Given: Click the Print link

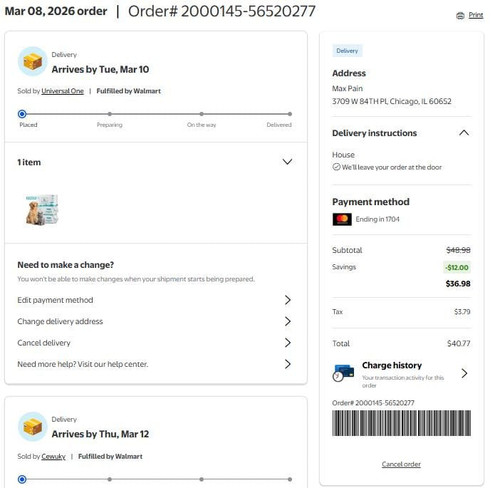Looking at the screenshot, I should coord(476,15).
